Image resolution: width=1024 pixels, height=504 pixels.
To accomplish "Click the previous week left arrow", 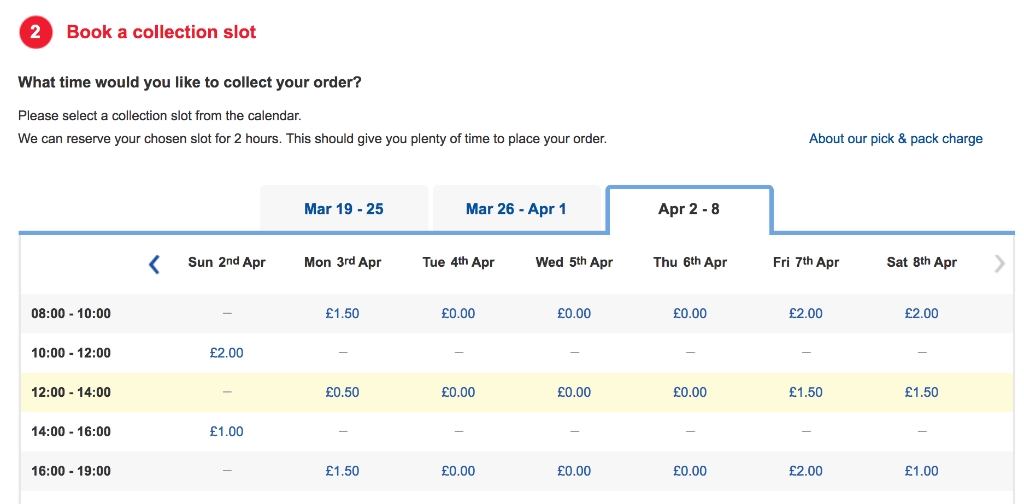I will click(x=154, y=264).
